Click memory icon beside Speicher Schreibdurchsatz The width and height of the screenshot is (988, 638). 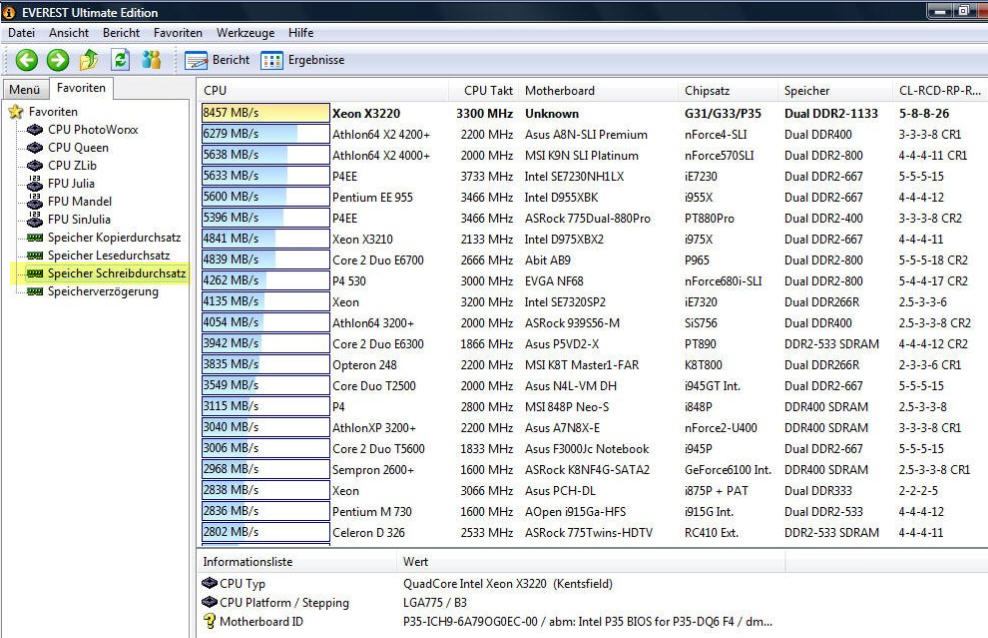[x=35, y=273]
